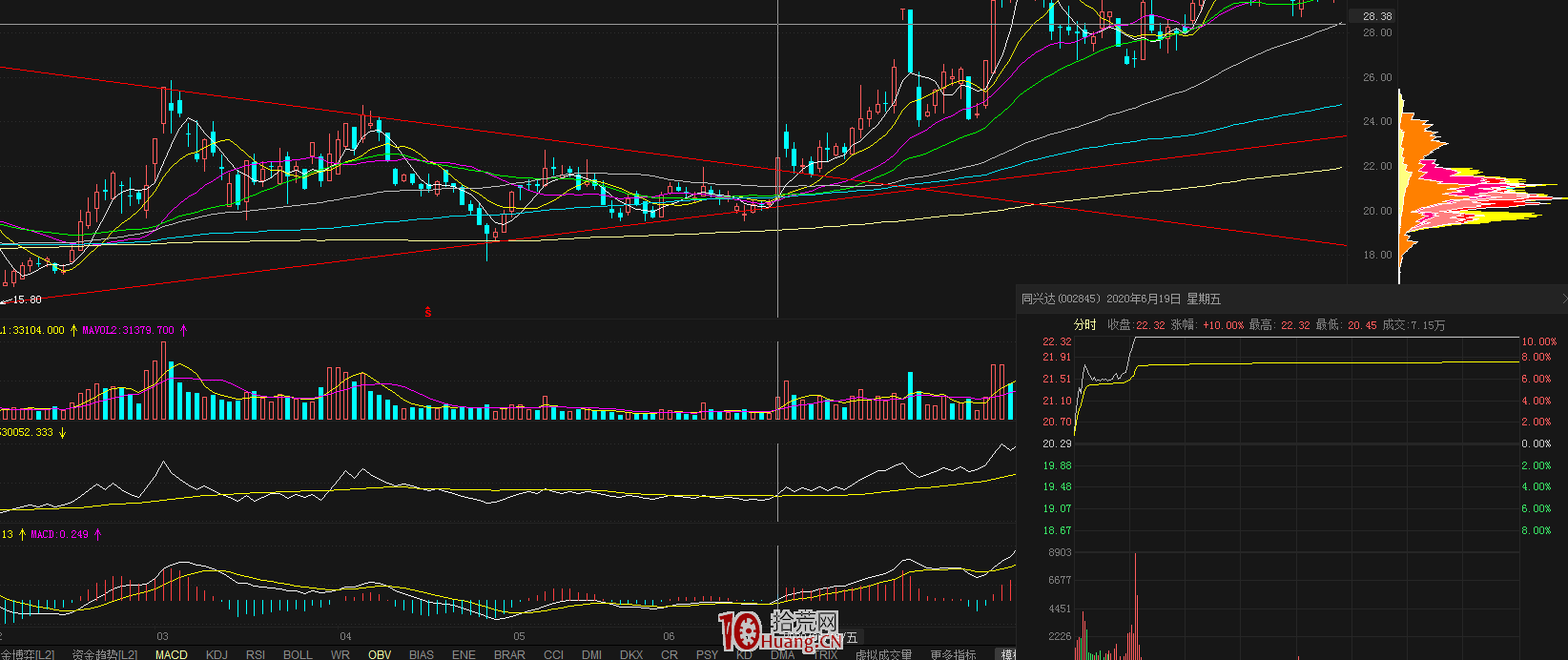Viewport: 1568px width, 660px height.
Task: Click the 18.00 price axis label
Action: click(1377, 255)
